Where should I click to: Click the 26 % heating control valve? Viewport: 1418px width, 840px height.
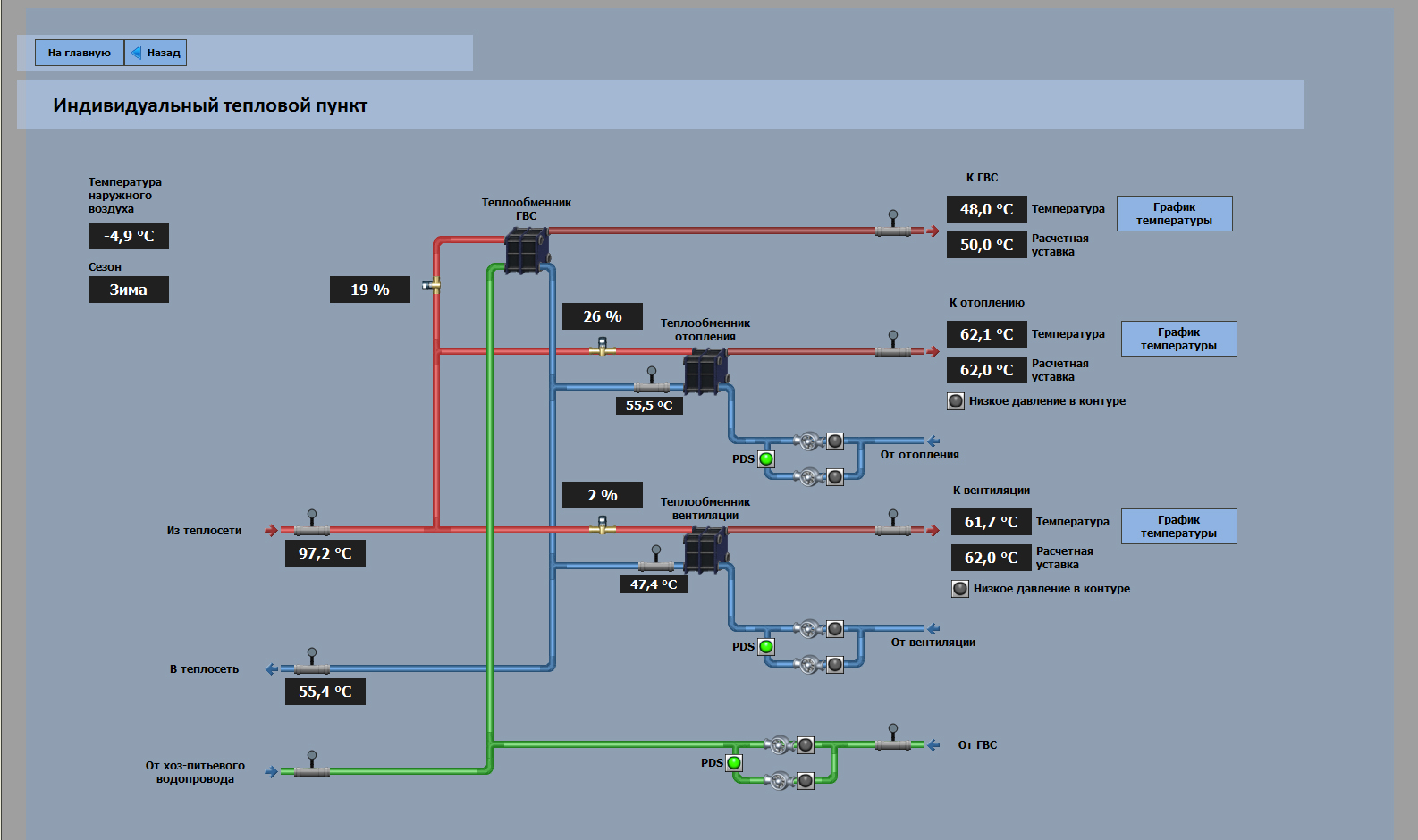coord(602,348)
